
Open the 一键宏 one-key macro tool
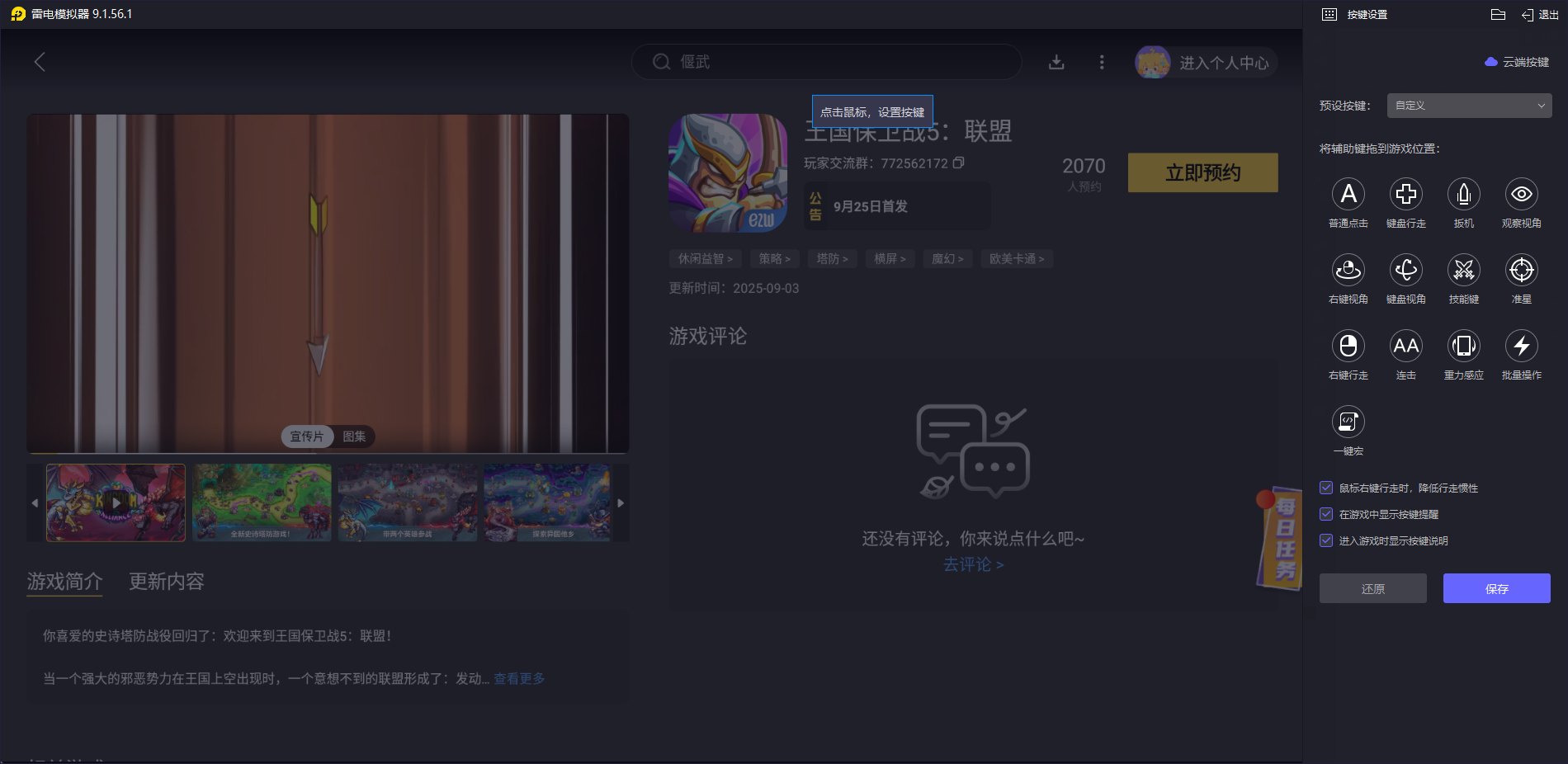tap(1348, 422)
